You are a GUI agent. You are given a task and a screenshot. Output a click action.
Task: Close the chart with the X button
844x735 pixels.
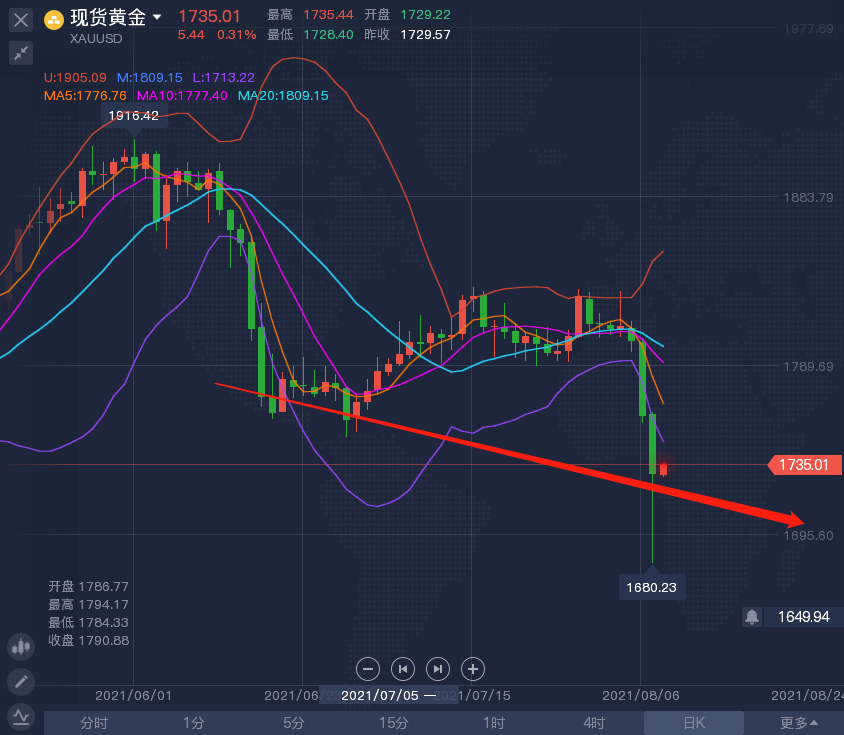coord(20,19)
